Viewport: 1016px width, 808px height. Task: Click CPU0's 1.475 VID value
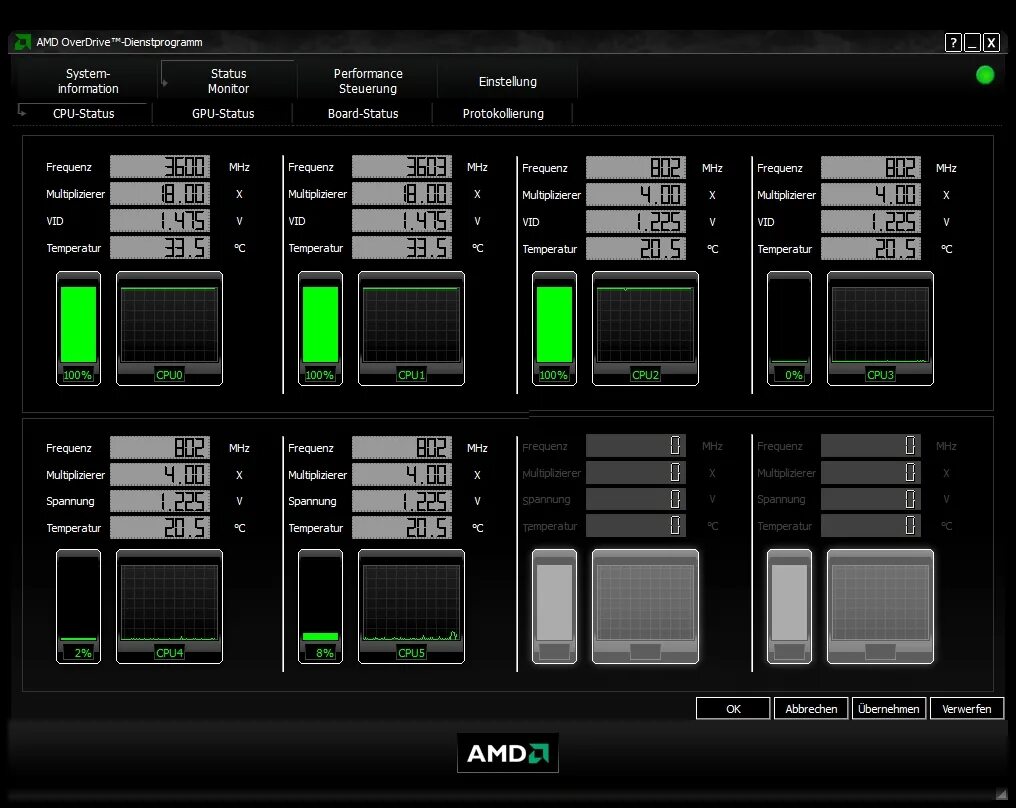pyautogui.click(x=160, y=221)
